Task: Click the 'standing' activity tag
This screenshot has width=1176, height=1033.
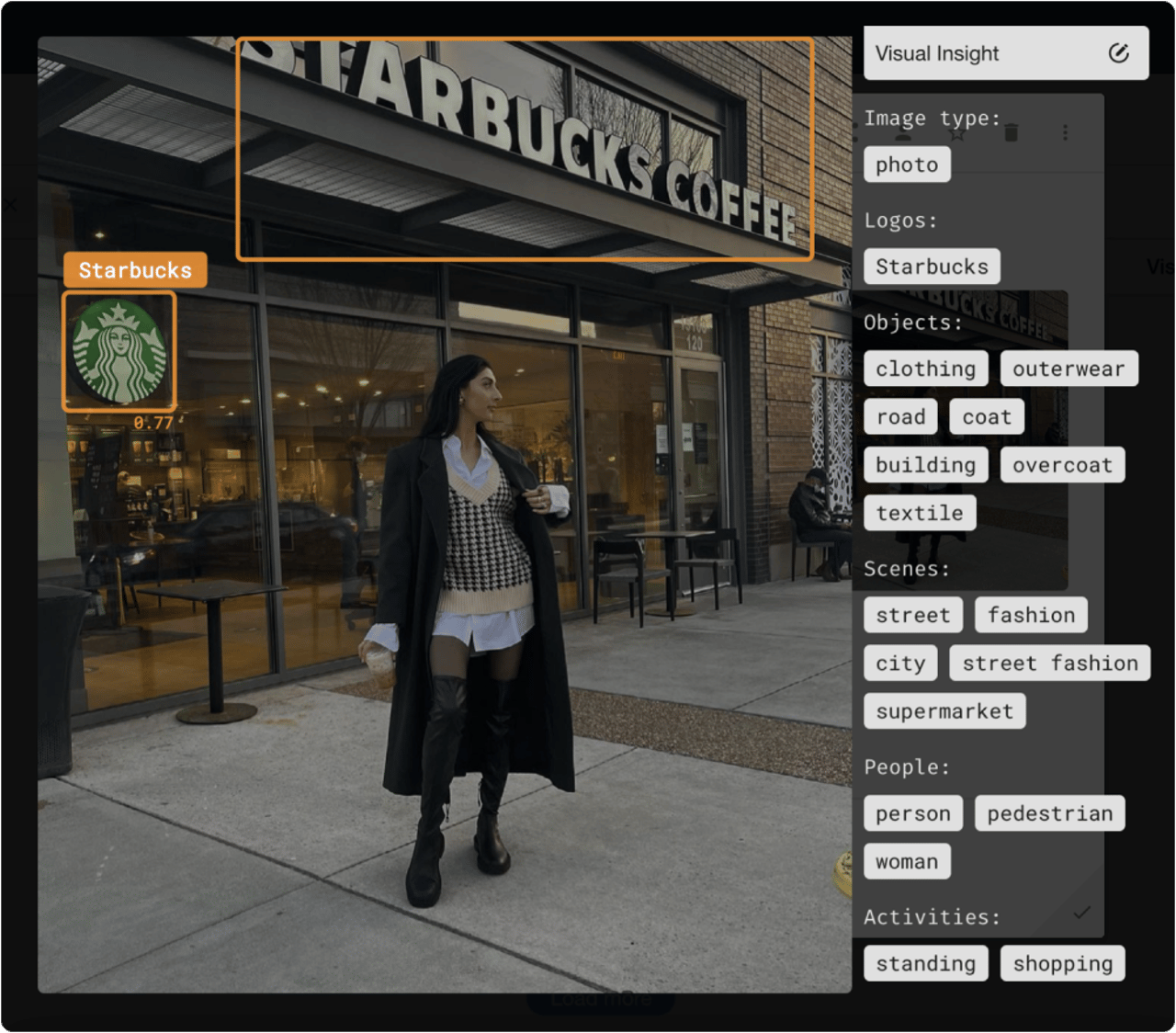Action: pos(925,963)
